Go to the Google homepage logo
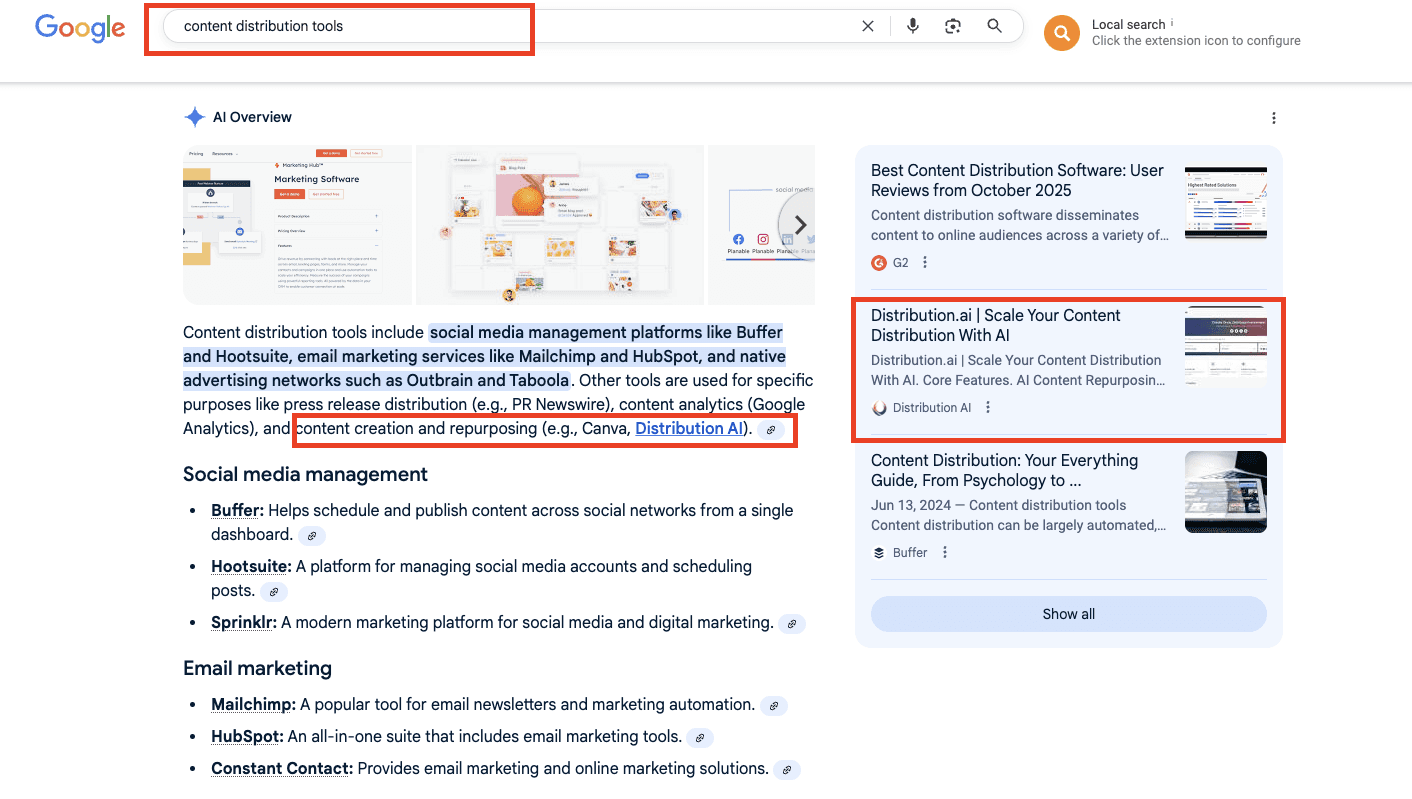The image size is (1412, 799). point(80,28)
